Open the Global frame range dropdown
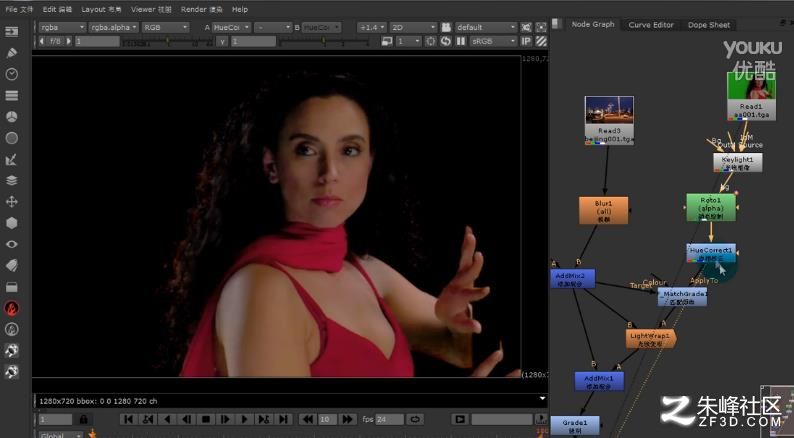The image size is (794, 438). (x=61, y=434)
